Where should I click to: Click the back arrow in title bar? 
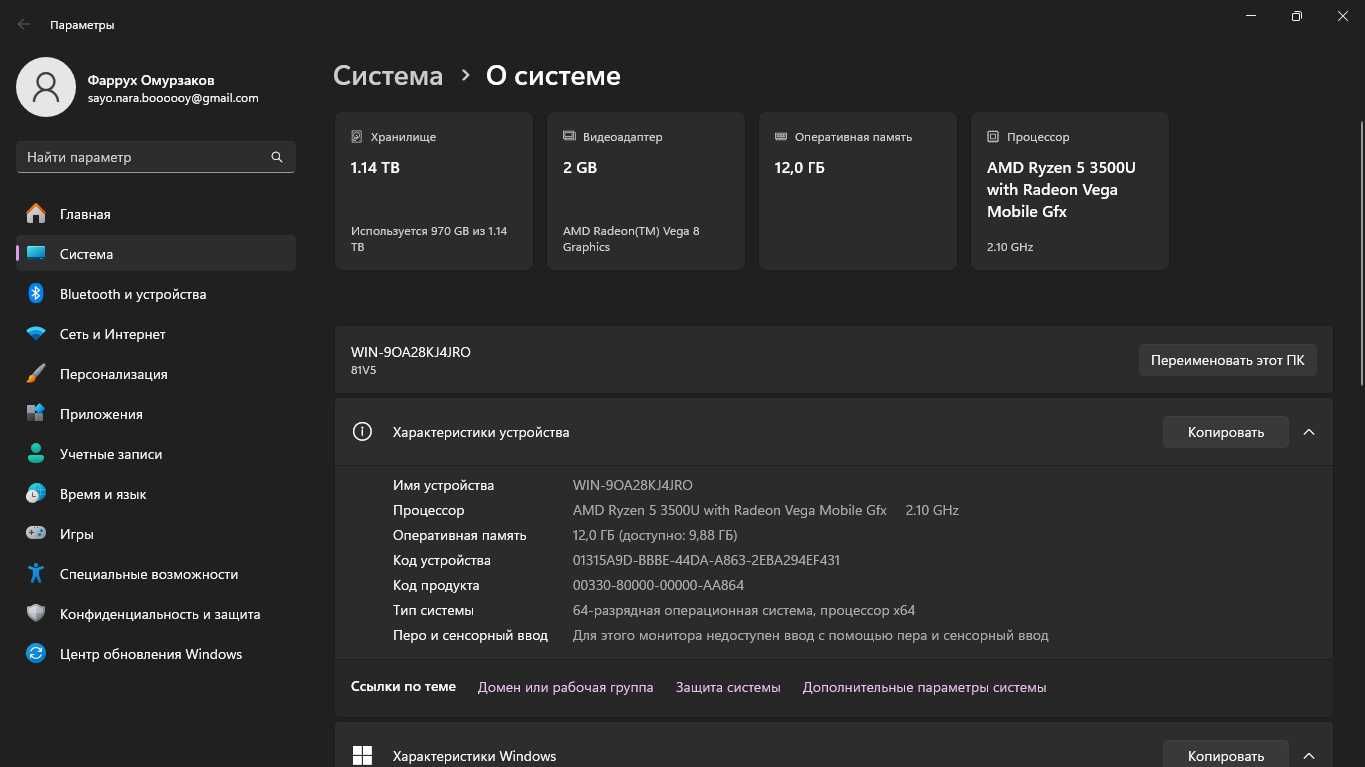point(24,24)
